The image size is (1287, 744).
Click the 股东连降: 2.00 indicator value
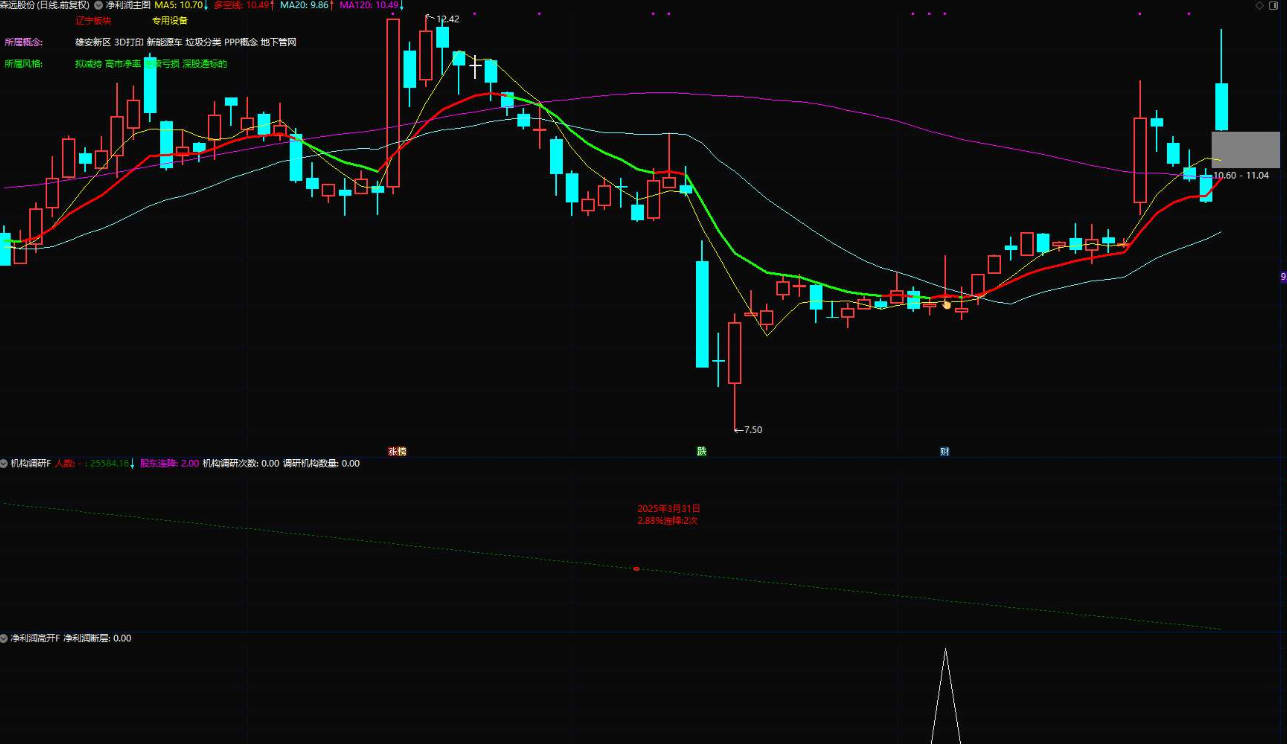point(170,463)
